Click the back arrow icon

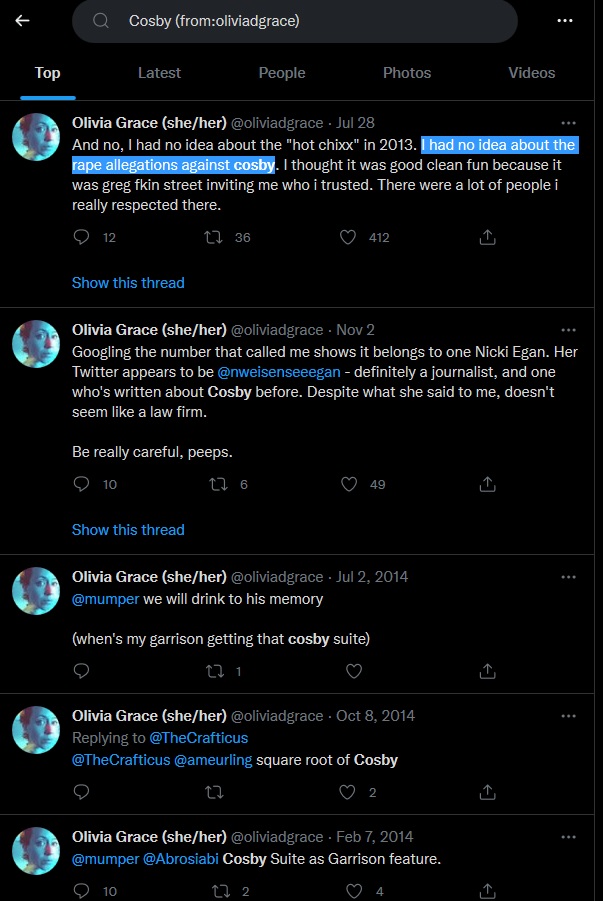(22, 21)
